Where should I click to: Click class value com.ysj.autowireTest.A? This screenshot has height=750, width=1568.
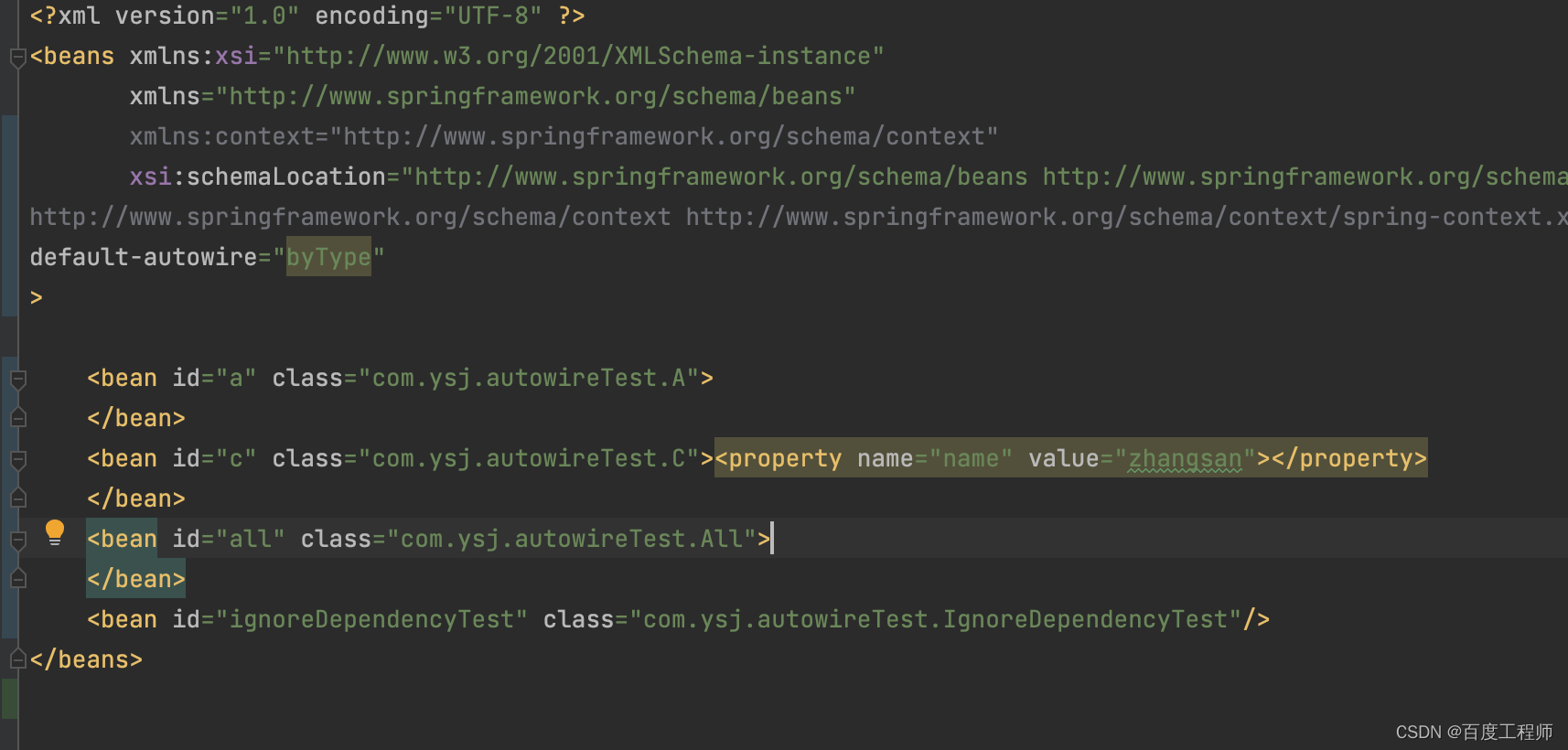(530, 378)
